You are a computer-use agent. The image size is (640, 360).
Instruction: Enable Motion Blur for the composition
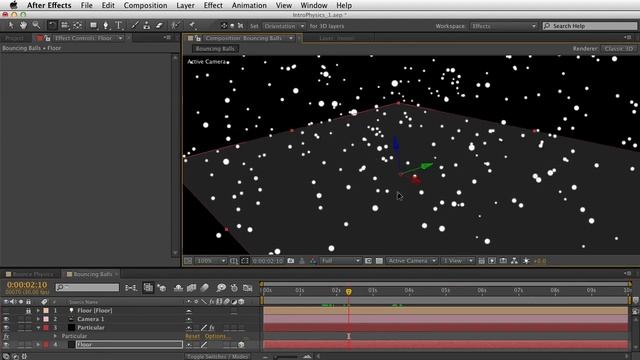tap(204, 288)
